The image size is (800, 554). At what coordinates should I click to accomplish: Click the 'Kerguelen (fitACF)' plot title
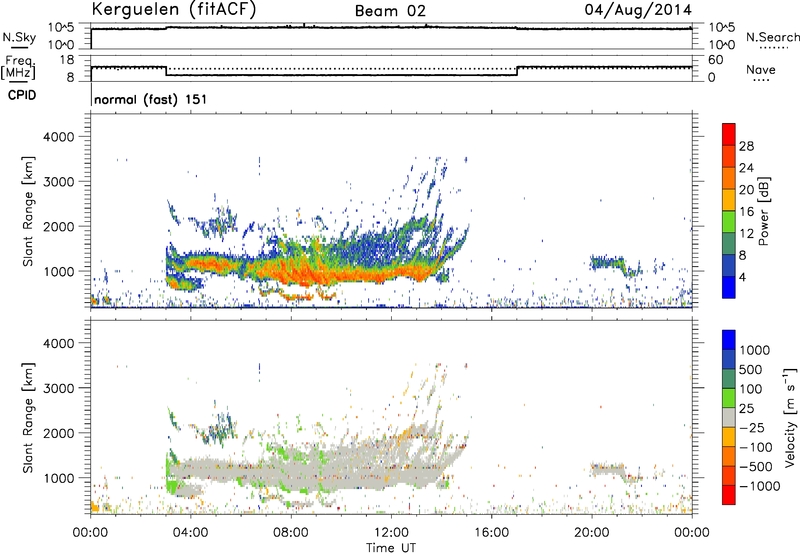[174, 9]
